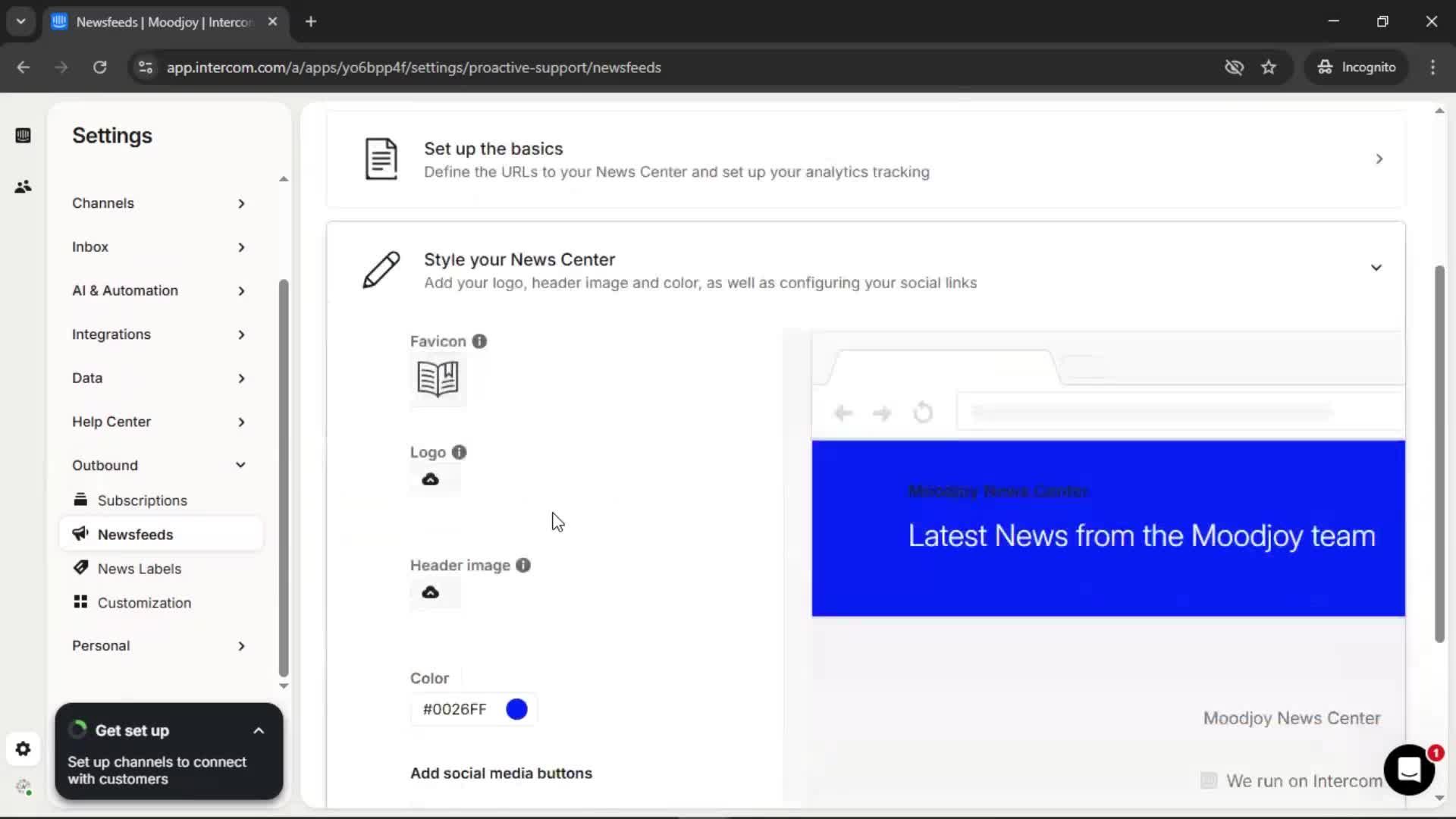Image resolution: width=1456 pixels, height=819 pixels.
Task: Expand the Channels settings section
Action: tap(159, 203)
